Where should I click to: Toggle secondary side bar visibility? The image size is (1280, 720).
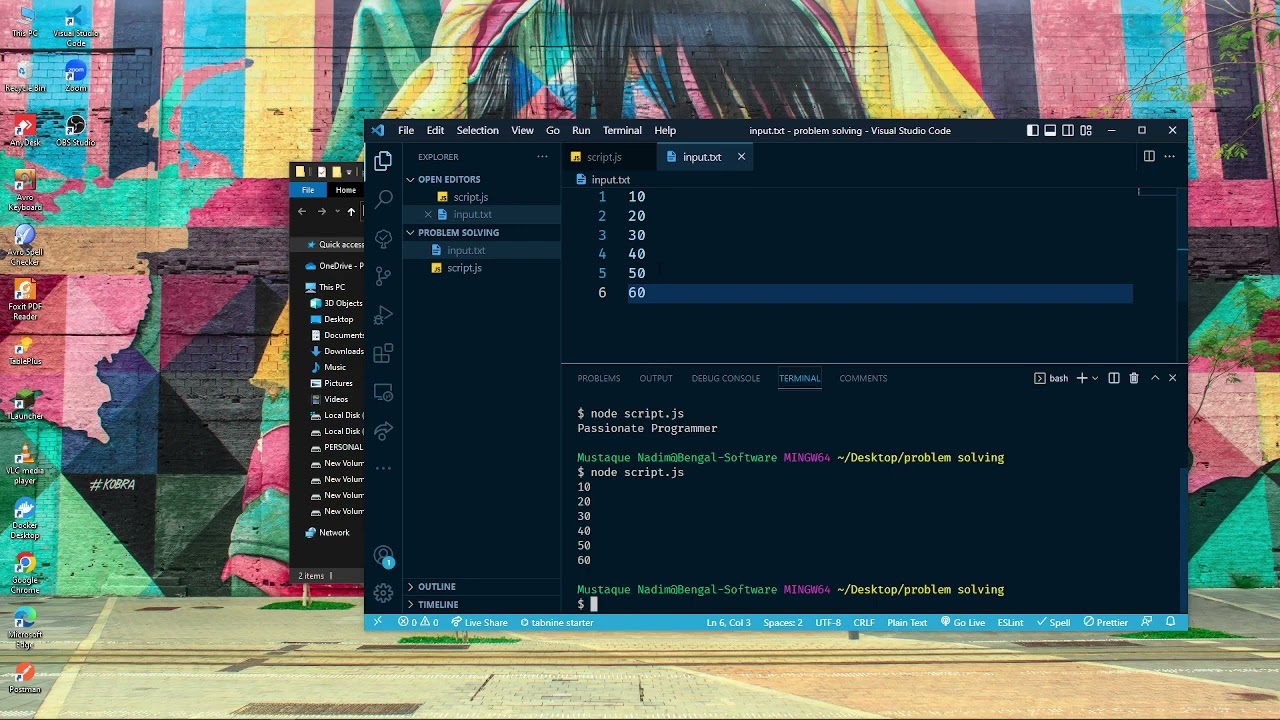pyautogui.click(x=1068, y=130)
